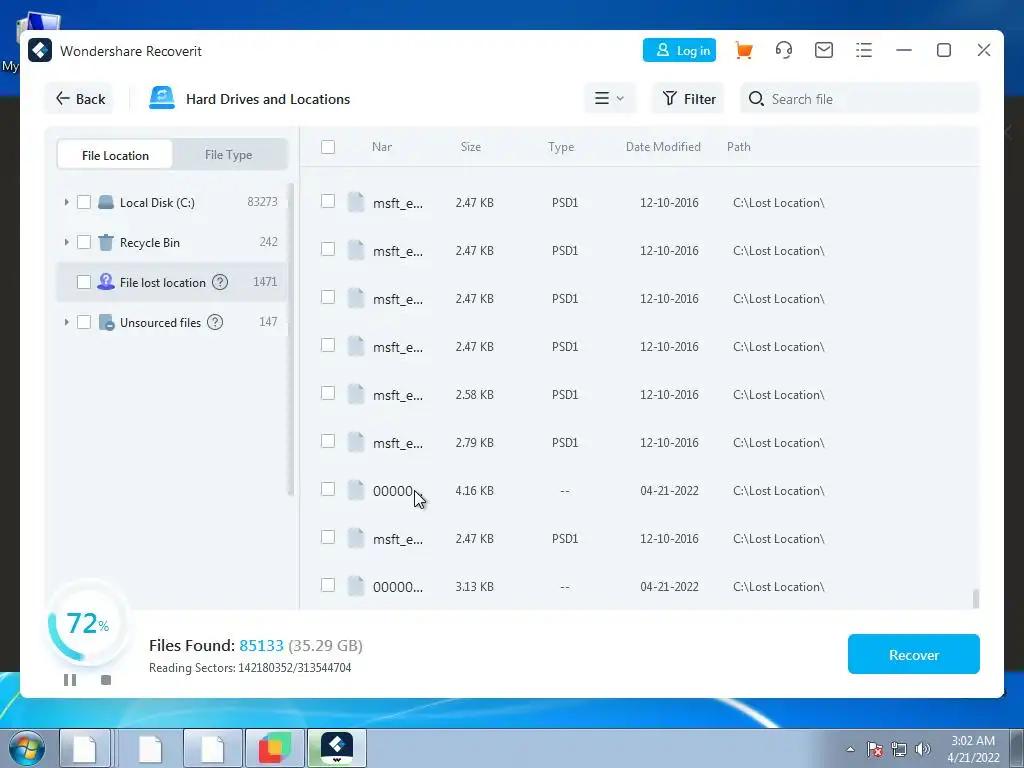Click file icon of the 2.79 KB row
The image size is (1024, 768).
[356, 442]
